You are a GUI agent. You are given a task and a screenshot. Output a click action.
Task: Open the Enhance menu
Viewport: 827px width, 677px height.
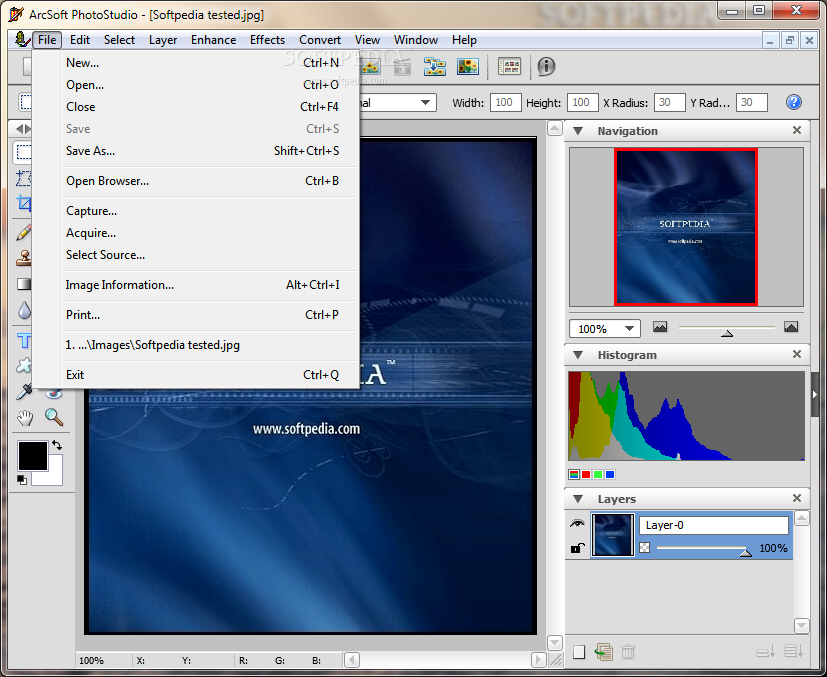pos(213,40)
